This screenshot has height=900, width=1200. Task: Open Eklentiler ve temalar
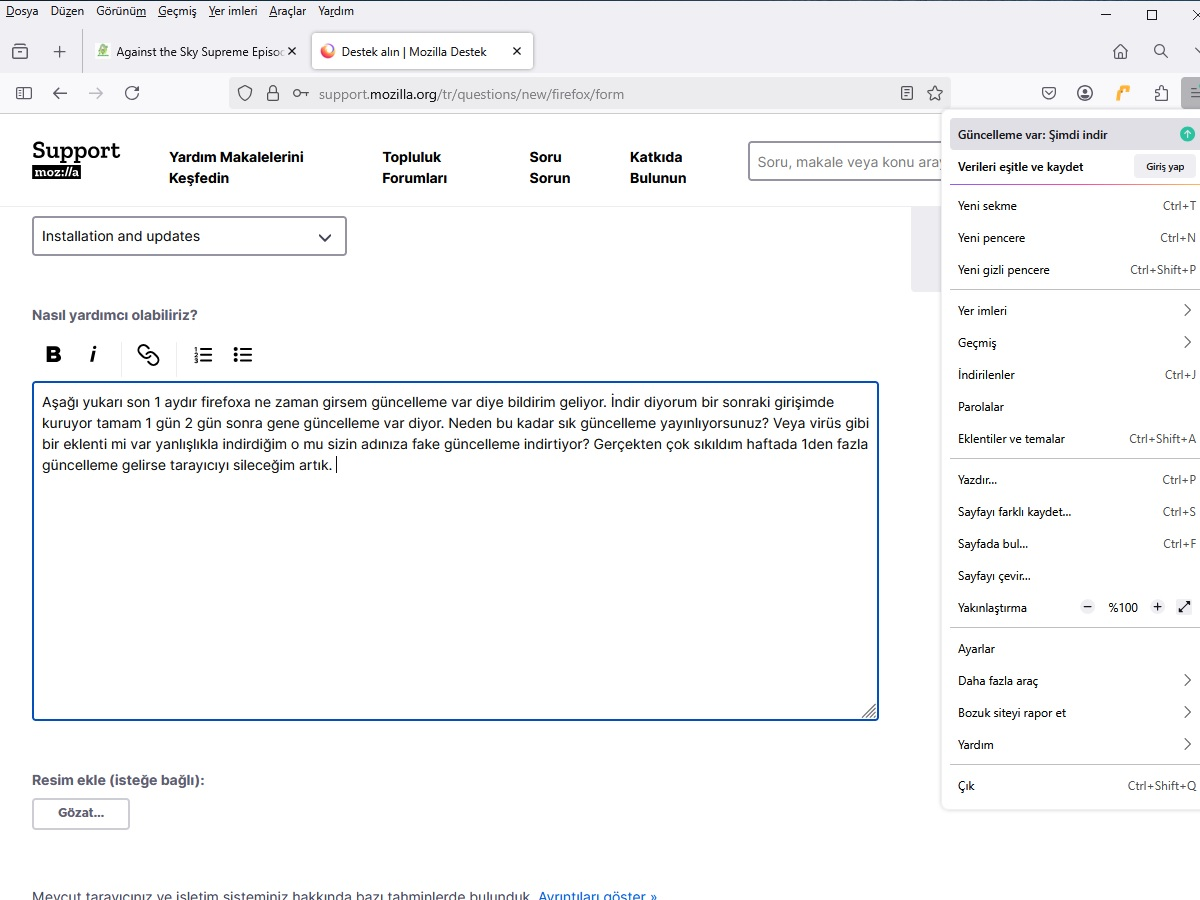point(1075,439)
